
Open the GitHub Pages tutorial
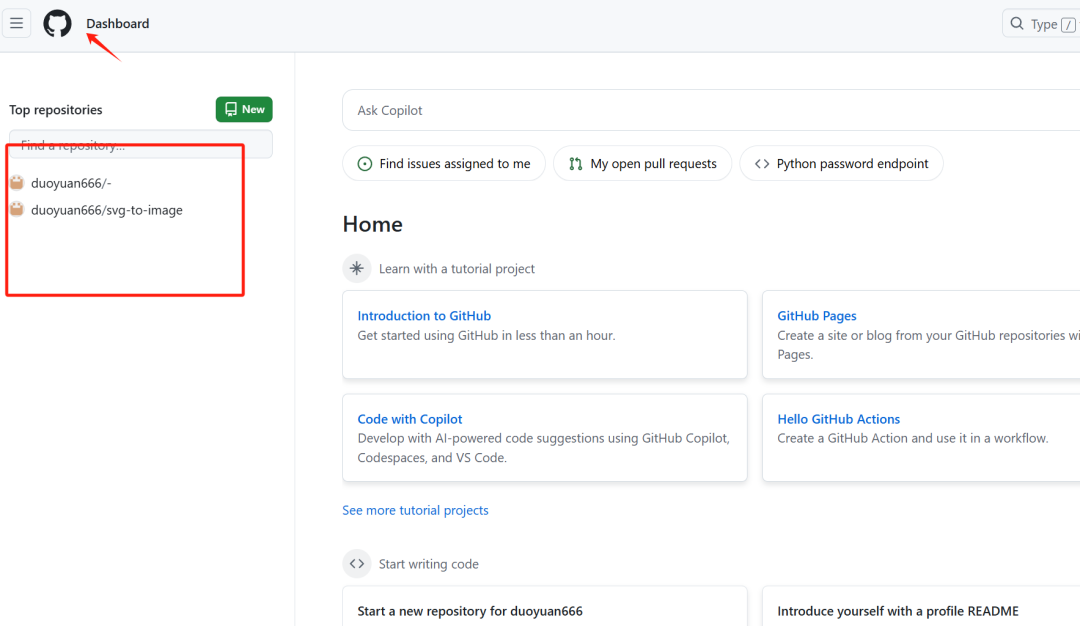point(817,316)
